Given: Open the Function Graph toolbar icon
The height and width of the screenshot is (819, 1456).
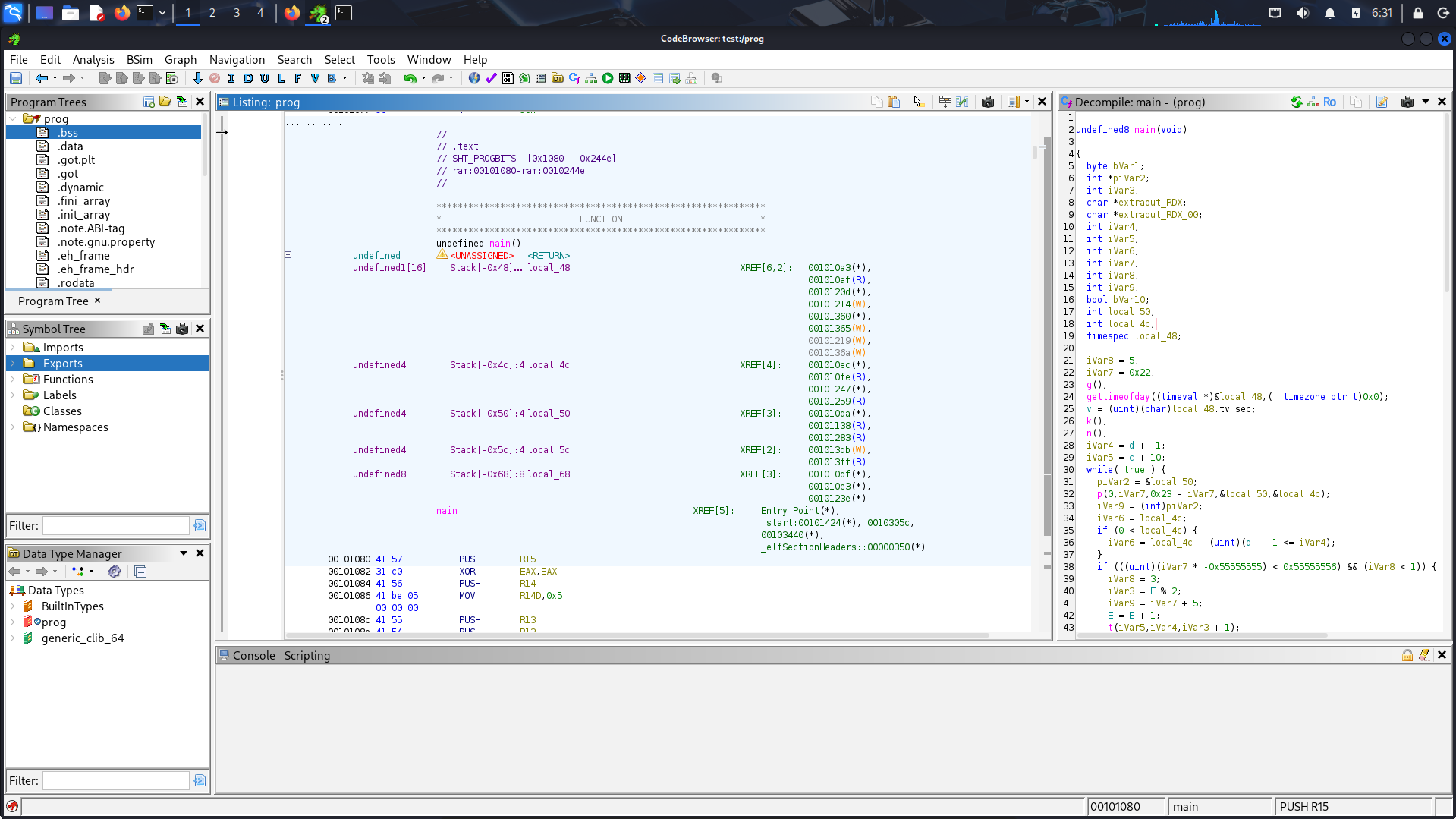Looking at the screenshot, I should tap(591, 78).
